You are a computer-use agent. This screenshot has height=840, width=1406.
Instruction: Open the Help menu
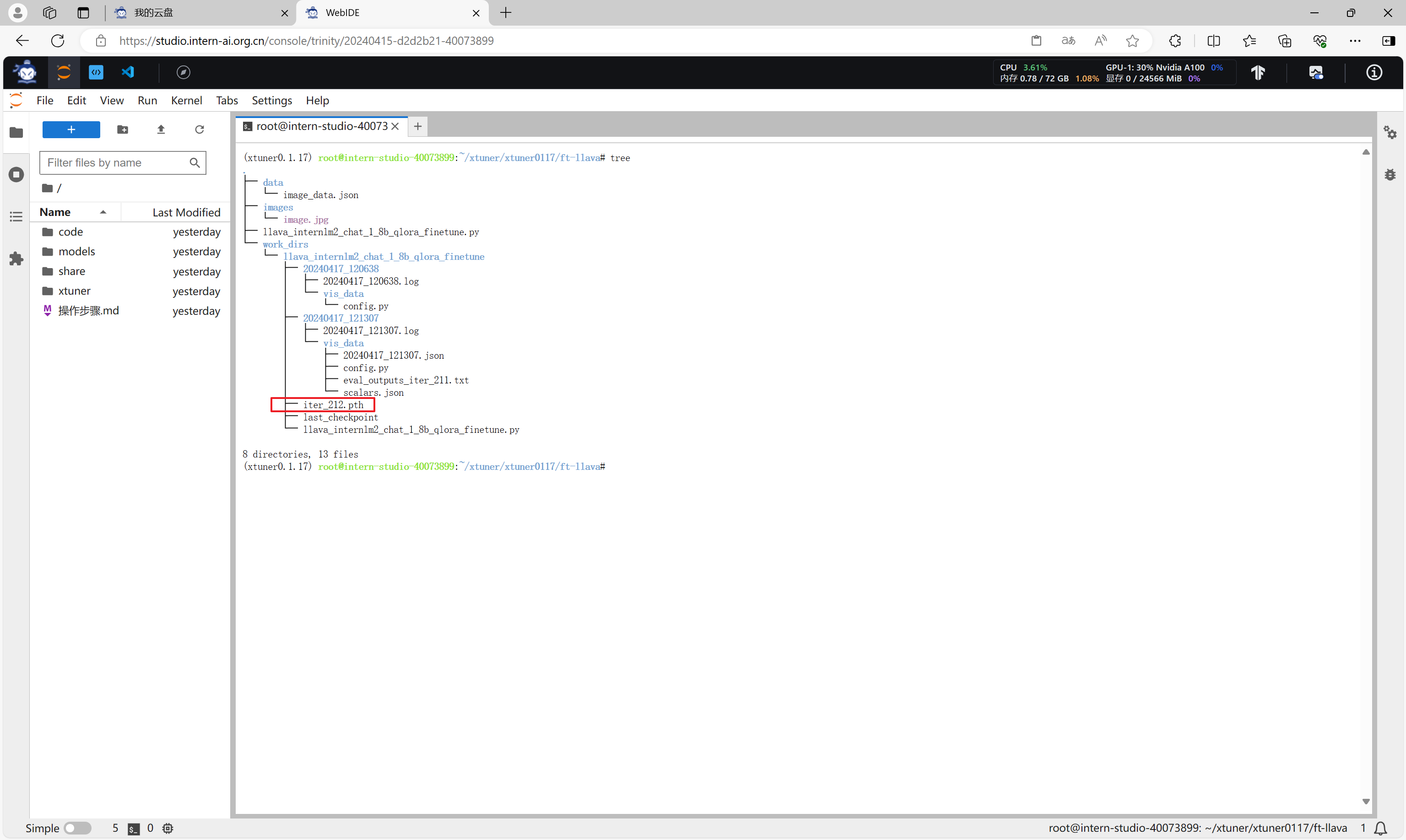(317, 100)
